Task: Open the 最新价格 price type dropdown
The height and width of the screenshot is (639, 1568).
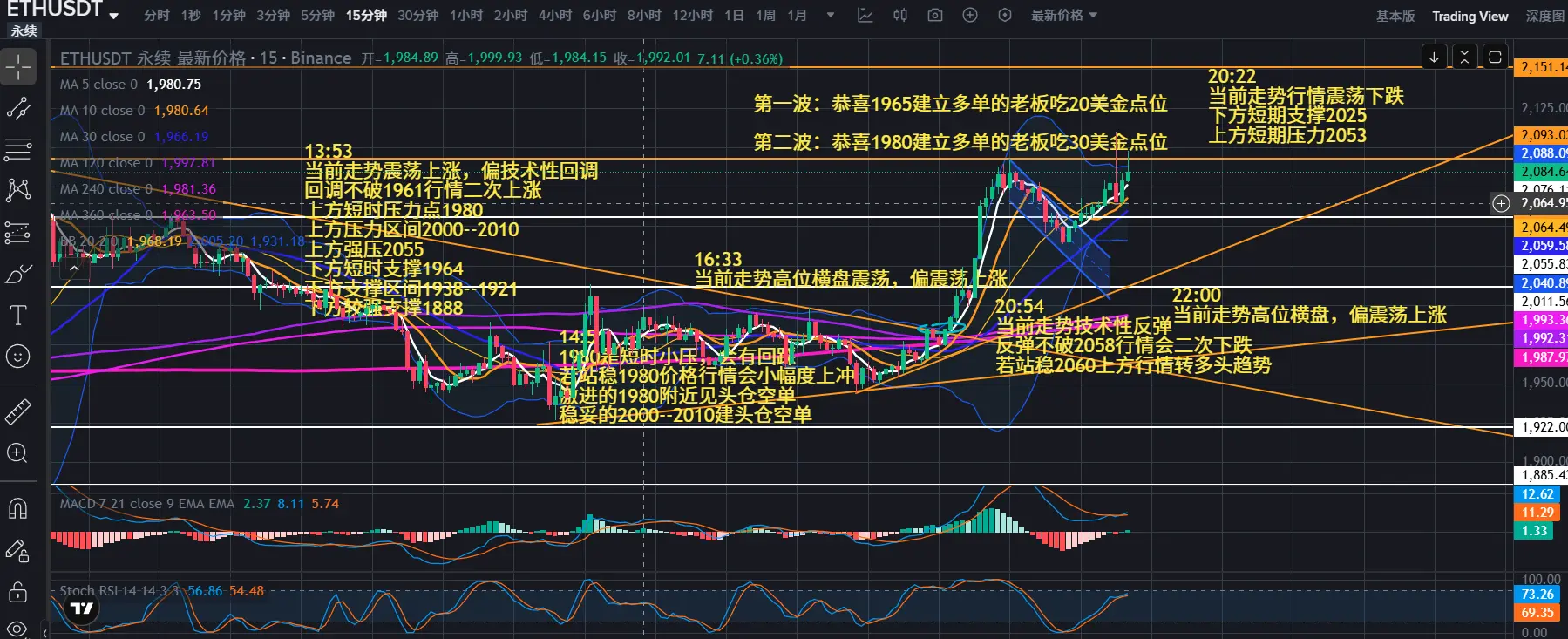Action: [1064, 16]
